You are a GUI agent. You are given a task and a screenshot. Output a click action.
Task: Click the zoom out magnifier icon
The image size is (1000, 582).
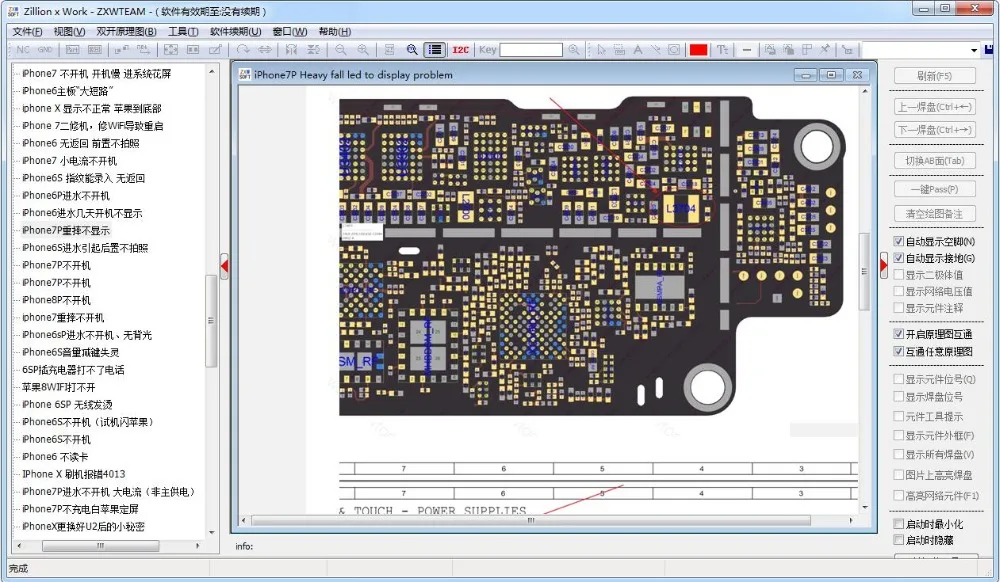pos(341,50)
